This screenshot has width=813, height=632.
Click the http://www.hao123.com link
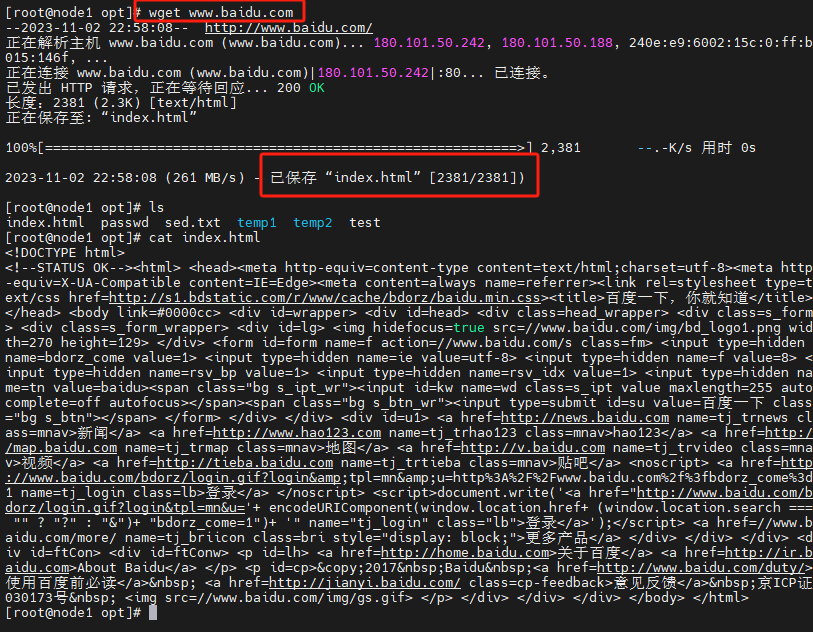pos(297,432)
